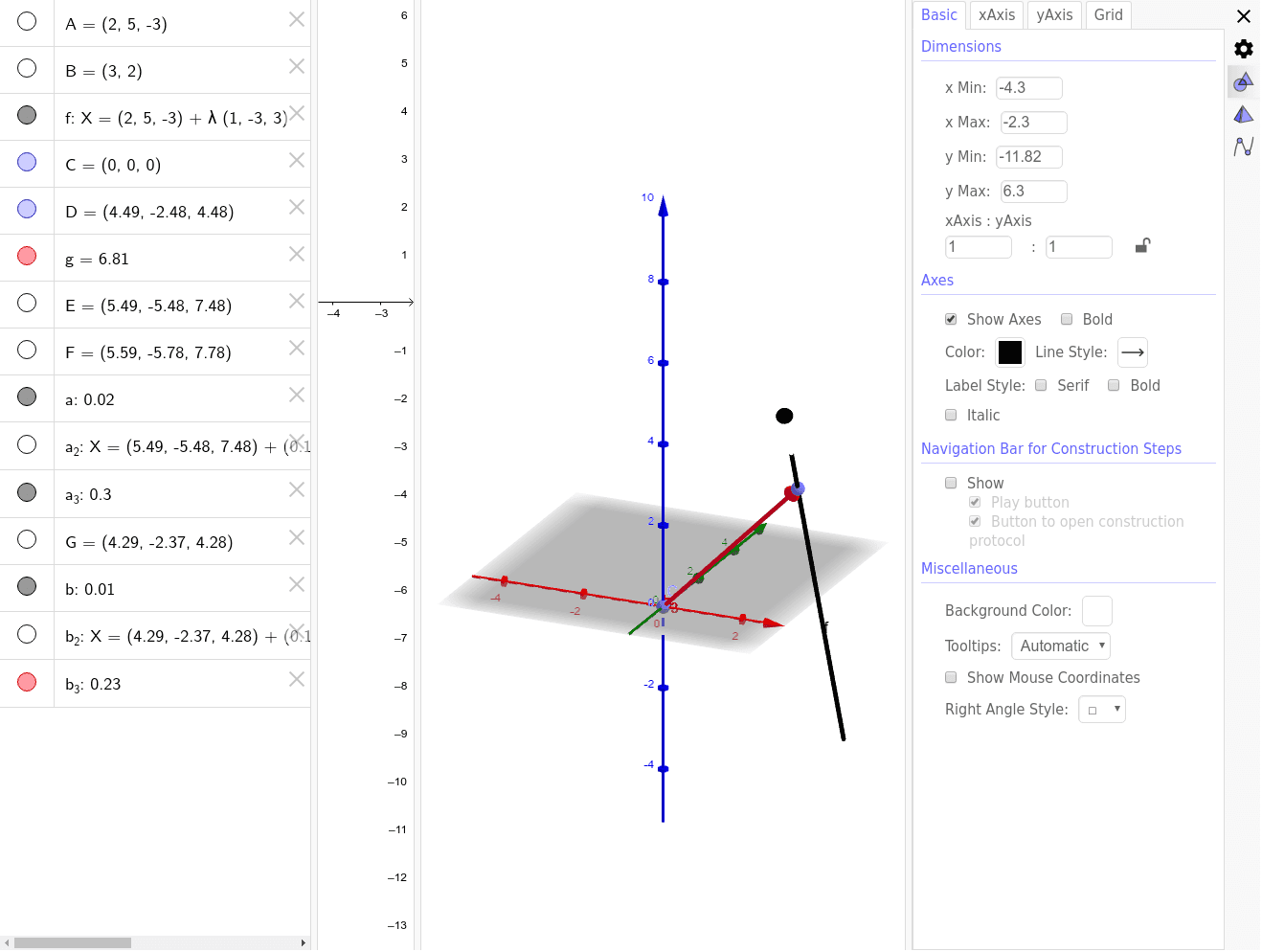Select the 3D Graphics pyramid preferences icon
The width and height of the screenshot is (1262, 952).
point(1243,115)
